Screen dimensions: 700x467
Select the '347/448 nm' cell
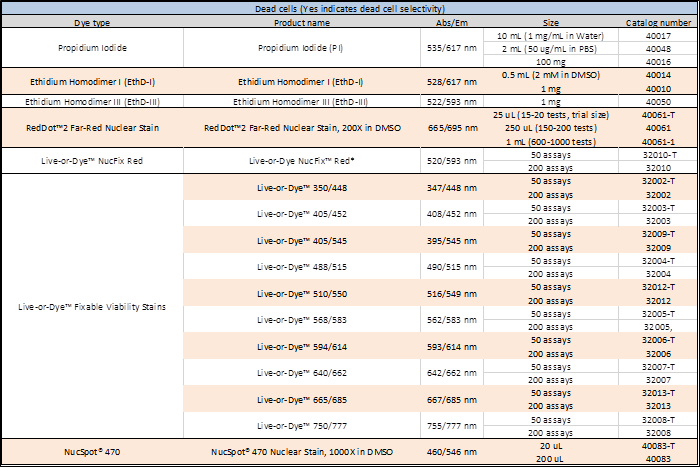[x=452, y=188]
